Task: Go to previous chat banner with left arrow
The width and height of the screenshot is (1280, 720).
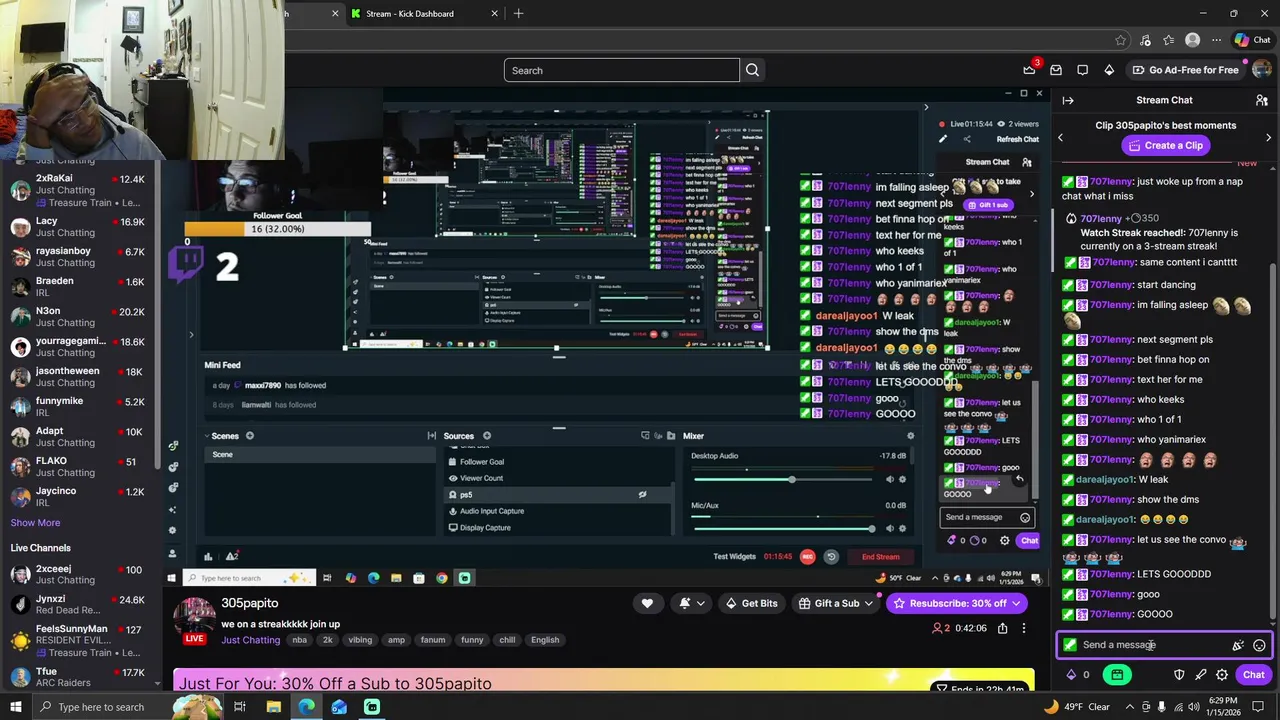Action: click(1061, 138)
